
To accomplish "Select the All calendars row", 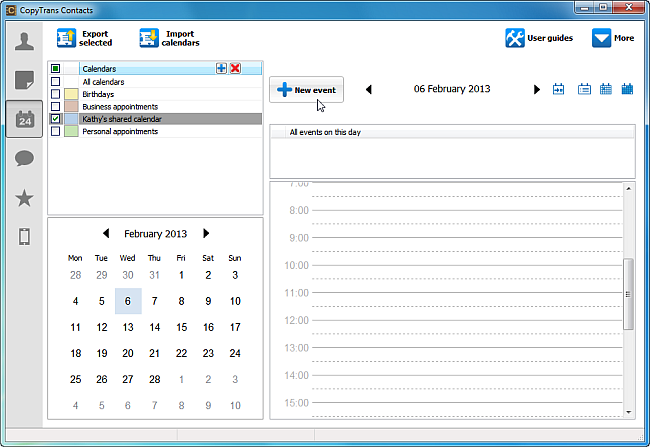I will point(155,82).
